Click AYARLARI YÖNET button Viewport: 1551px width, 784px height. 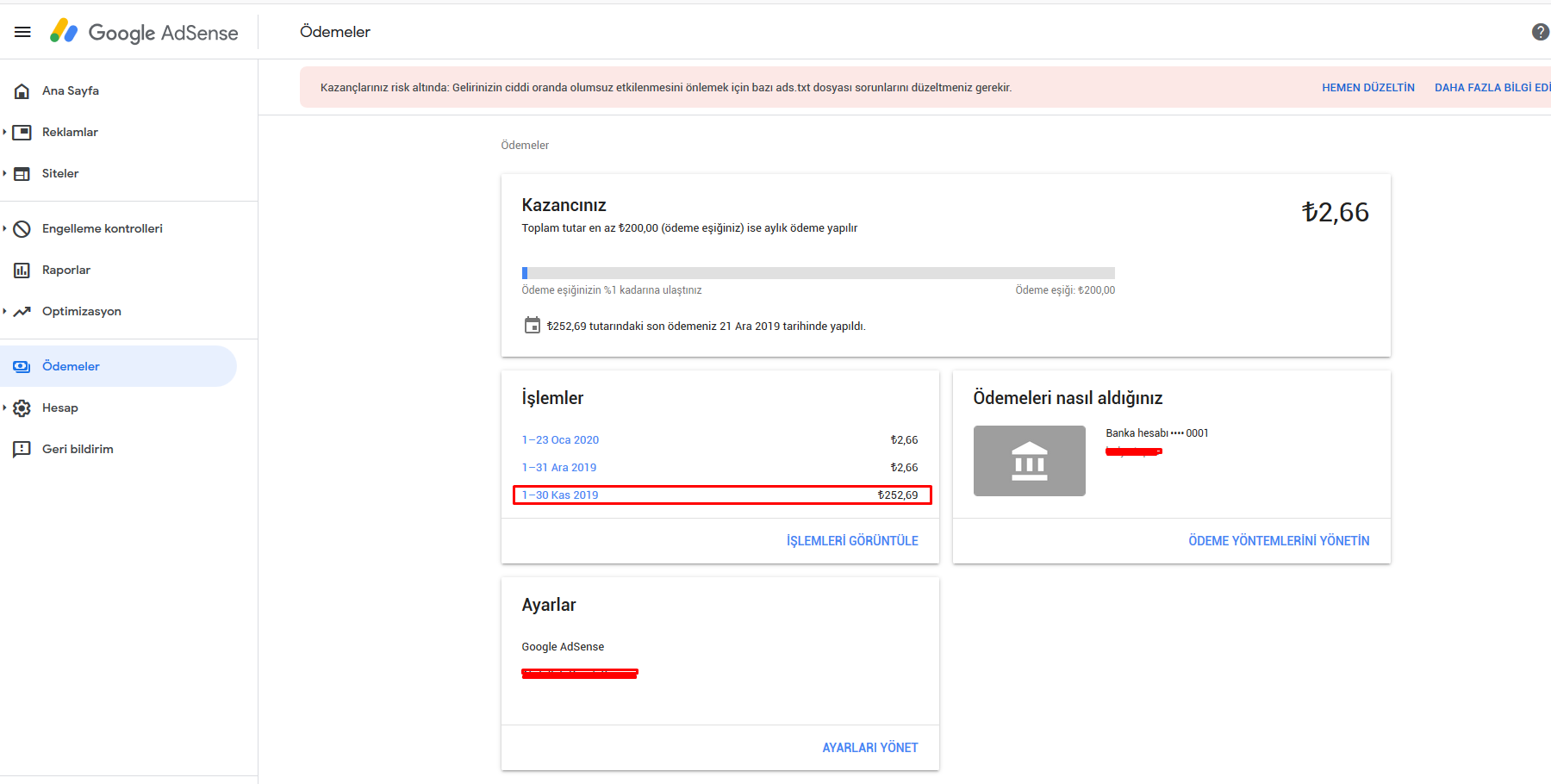tap(870, 748)
